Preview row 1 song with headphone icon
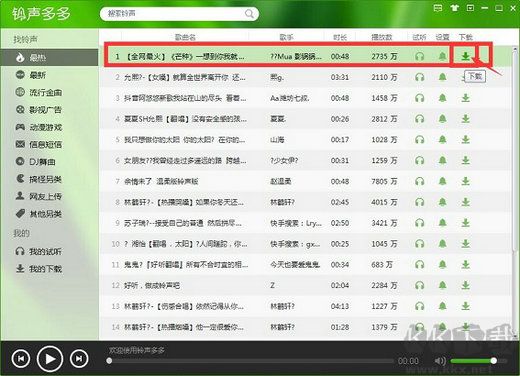The height and width of the screenshot is (376, 520). point(420,56)
